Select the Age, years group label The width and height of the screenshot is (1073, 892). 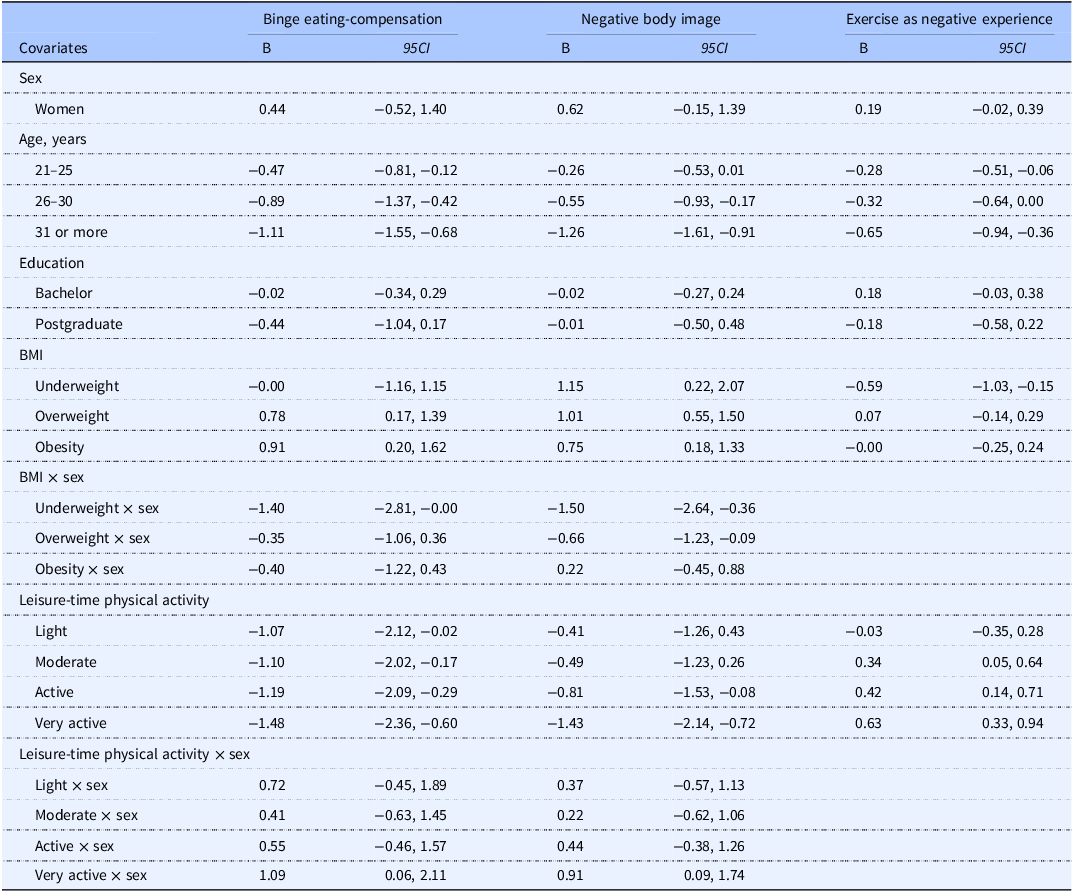click(53, 140)
